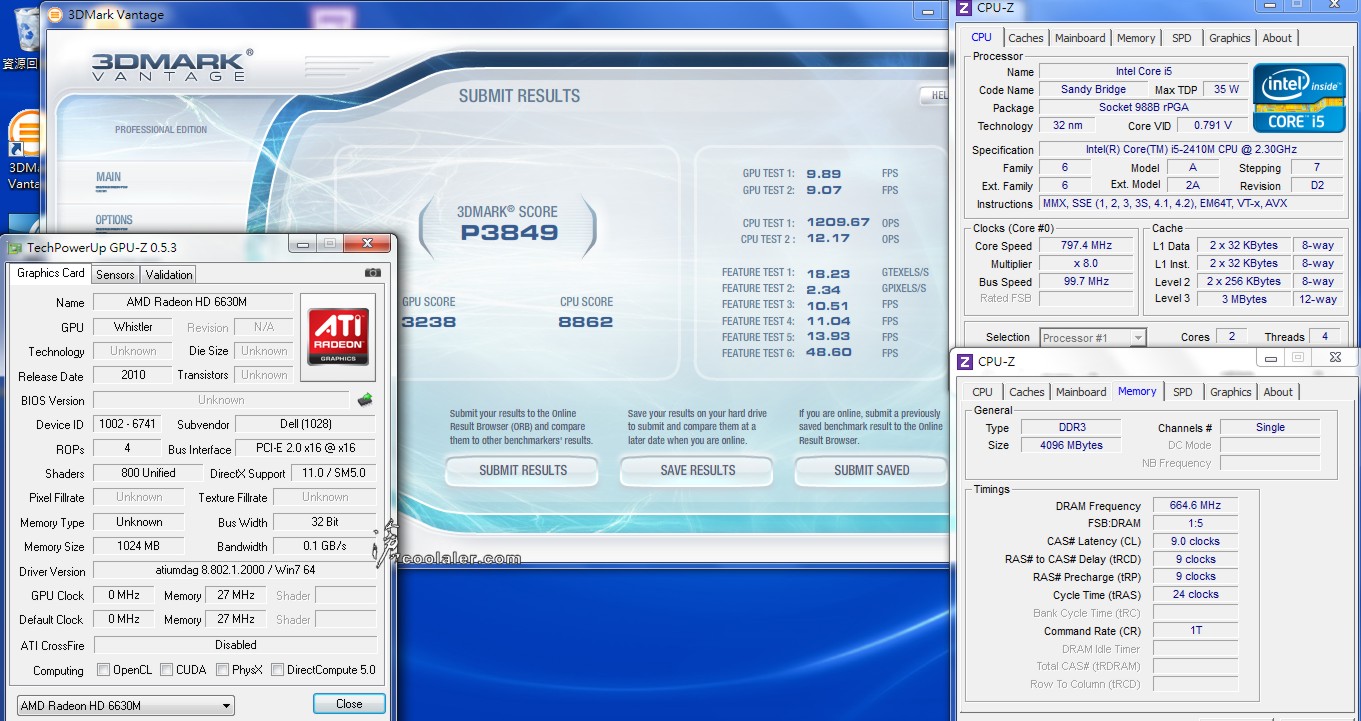1361x721 pixels.
Task: Click the HELP button in 3DMark Vantage
Action: click(935, 96)
